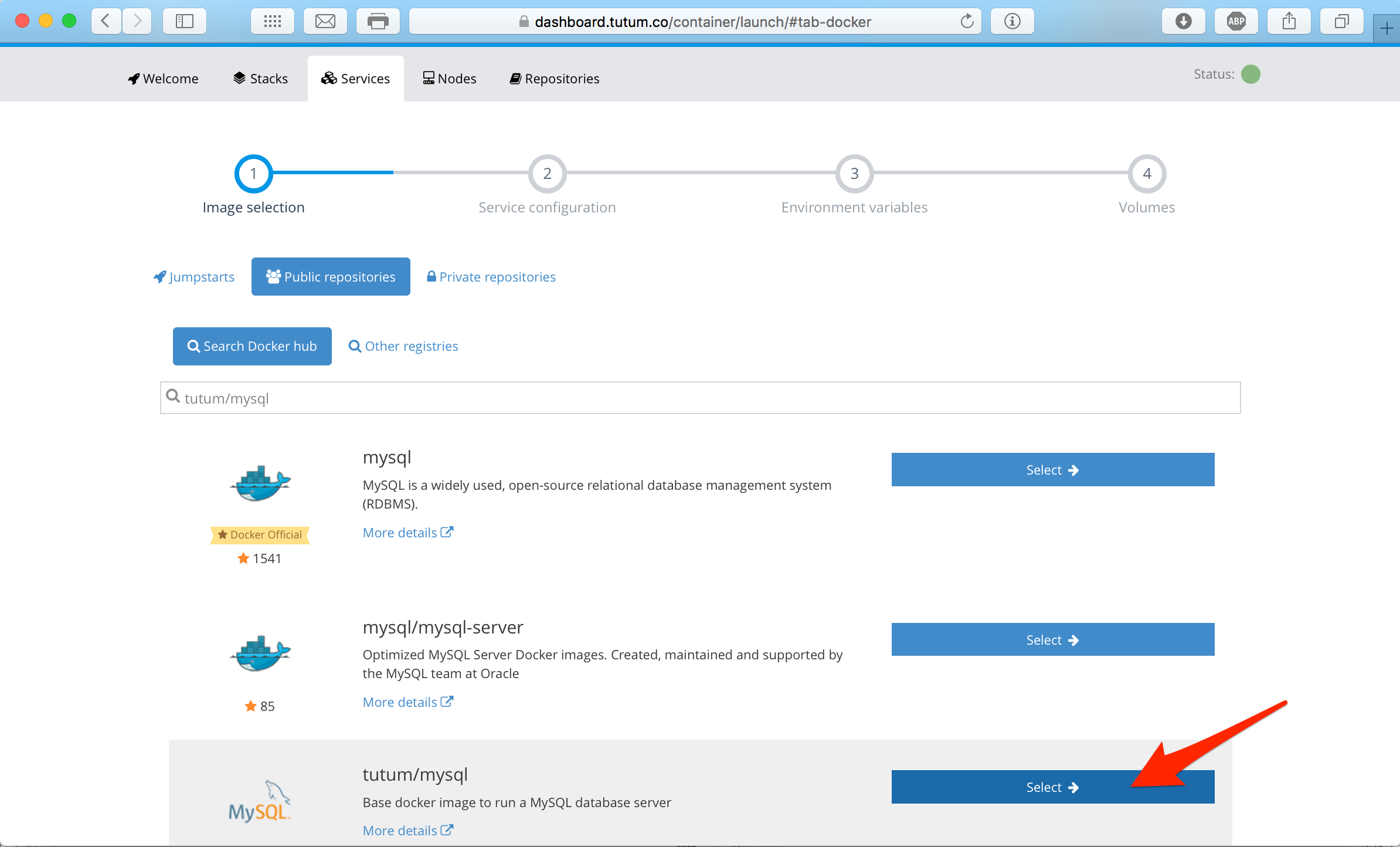Click the MySQL dolphin logo

point(260,801)
